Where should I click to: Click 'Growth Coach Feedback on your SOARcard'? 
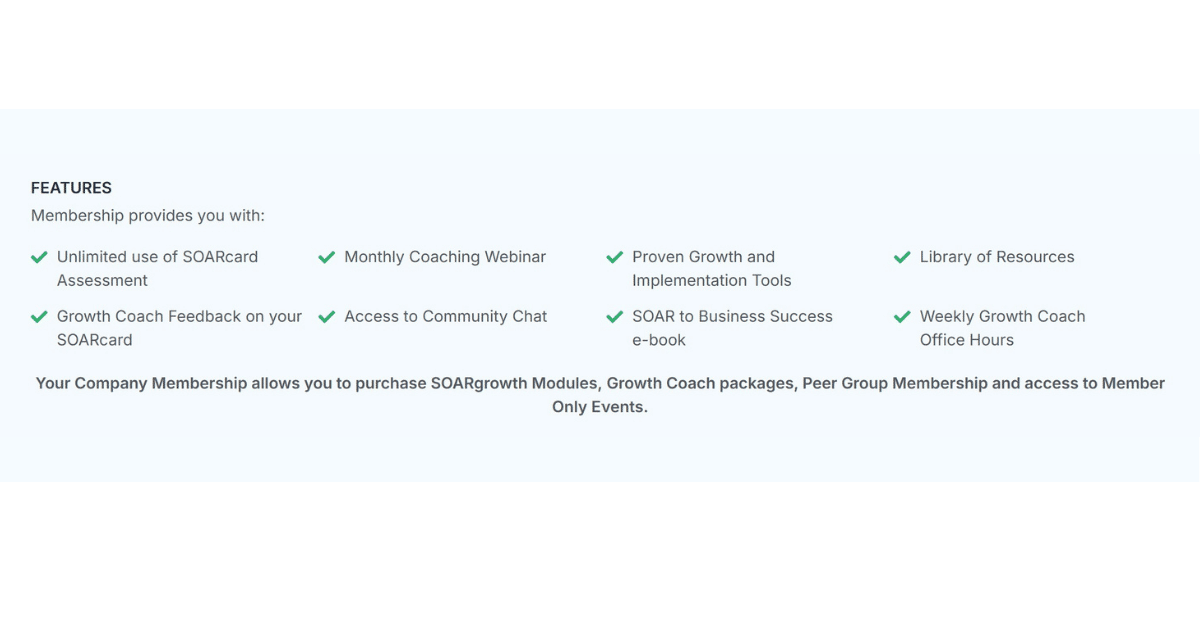tap(179, 328)
